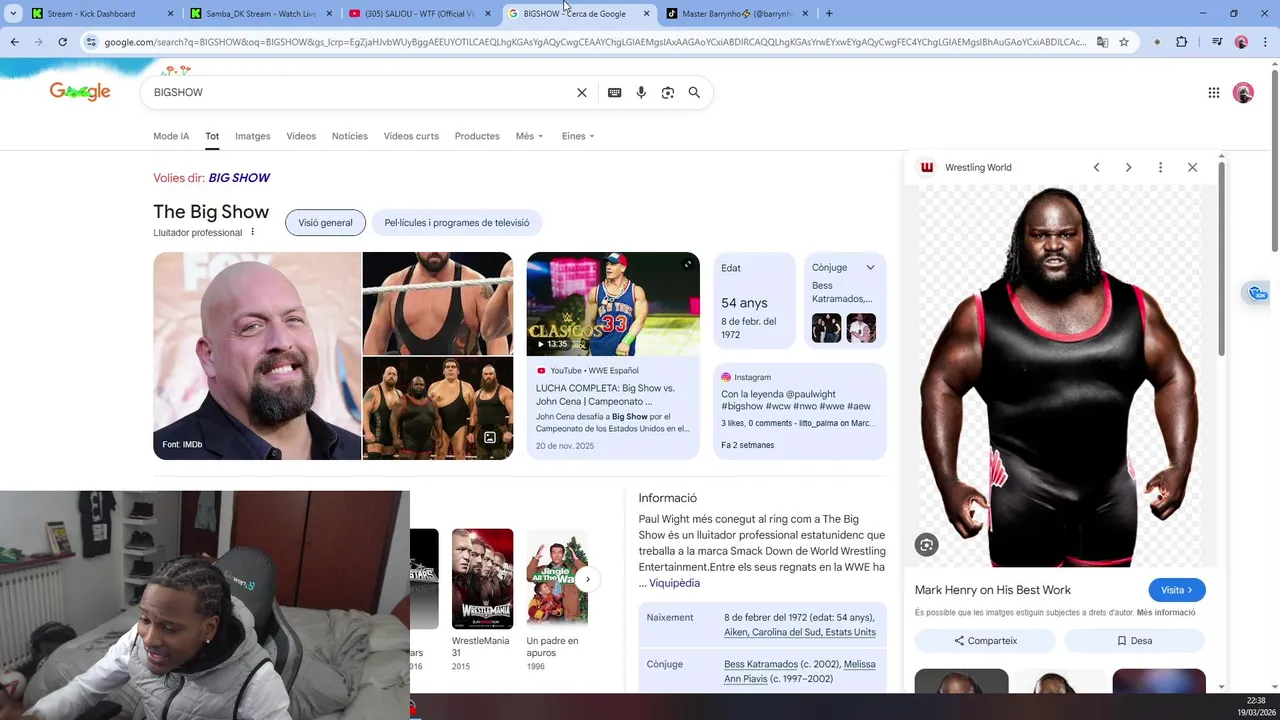
Task: Search inside image with Lens button
Action: pos(926,545)
